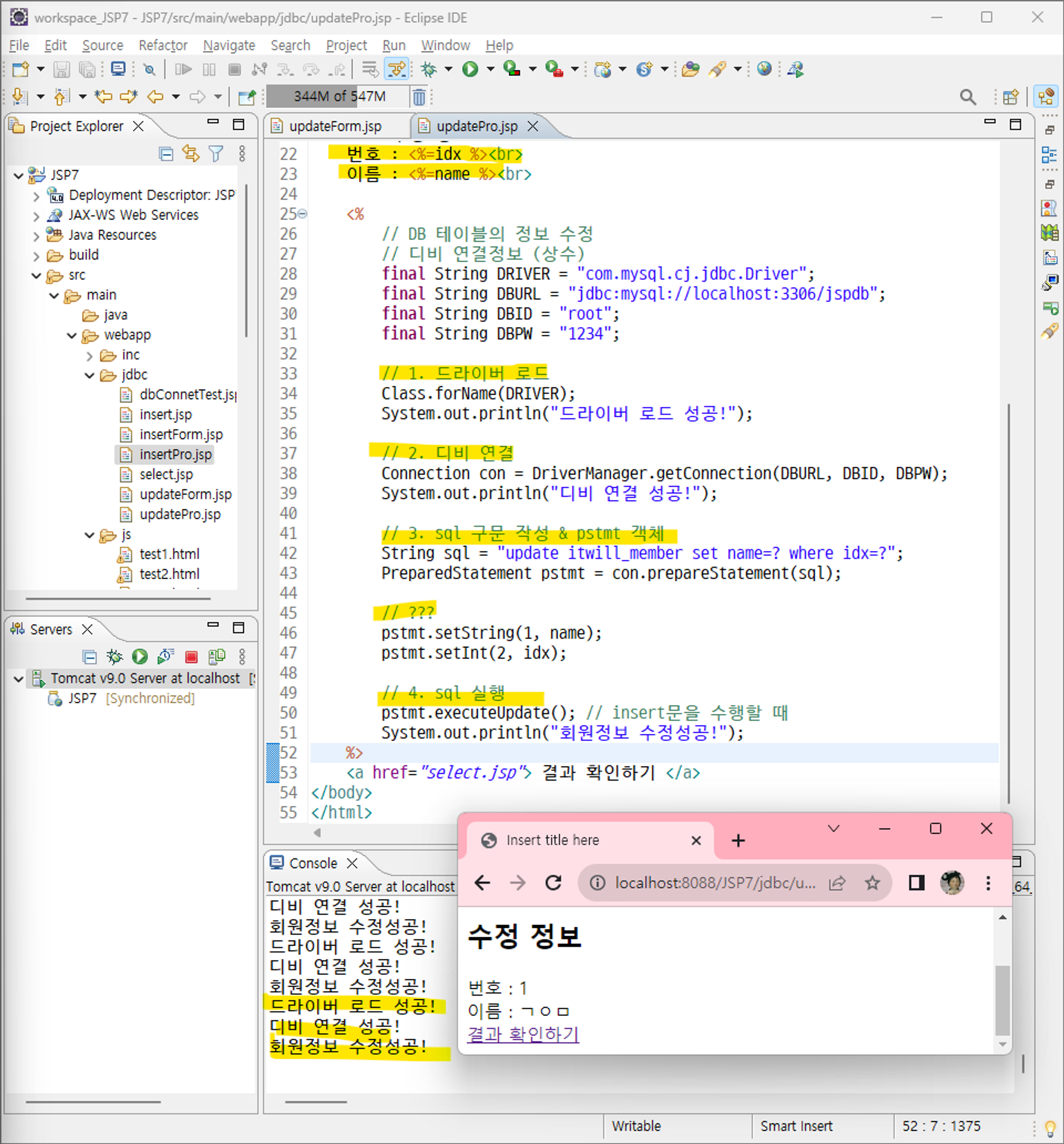
Task: Switch to updateForm.jsp editor tab
Action: pos(334,126)
